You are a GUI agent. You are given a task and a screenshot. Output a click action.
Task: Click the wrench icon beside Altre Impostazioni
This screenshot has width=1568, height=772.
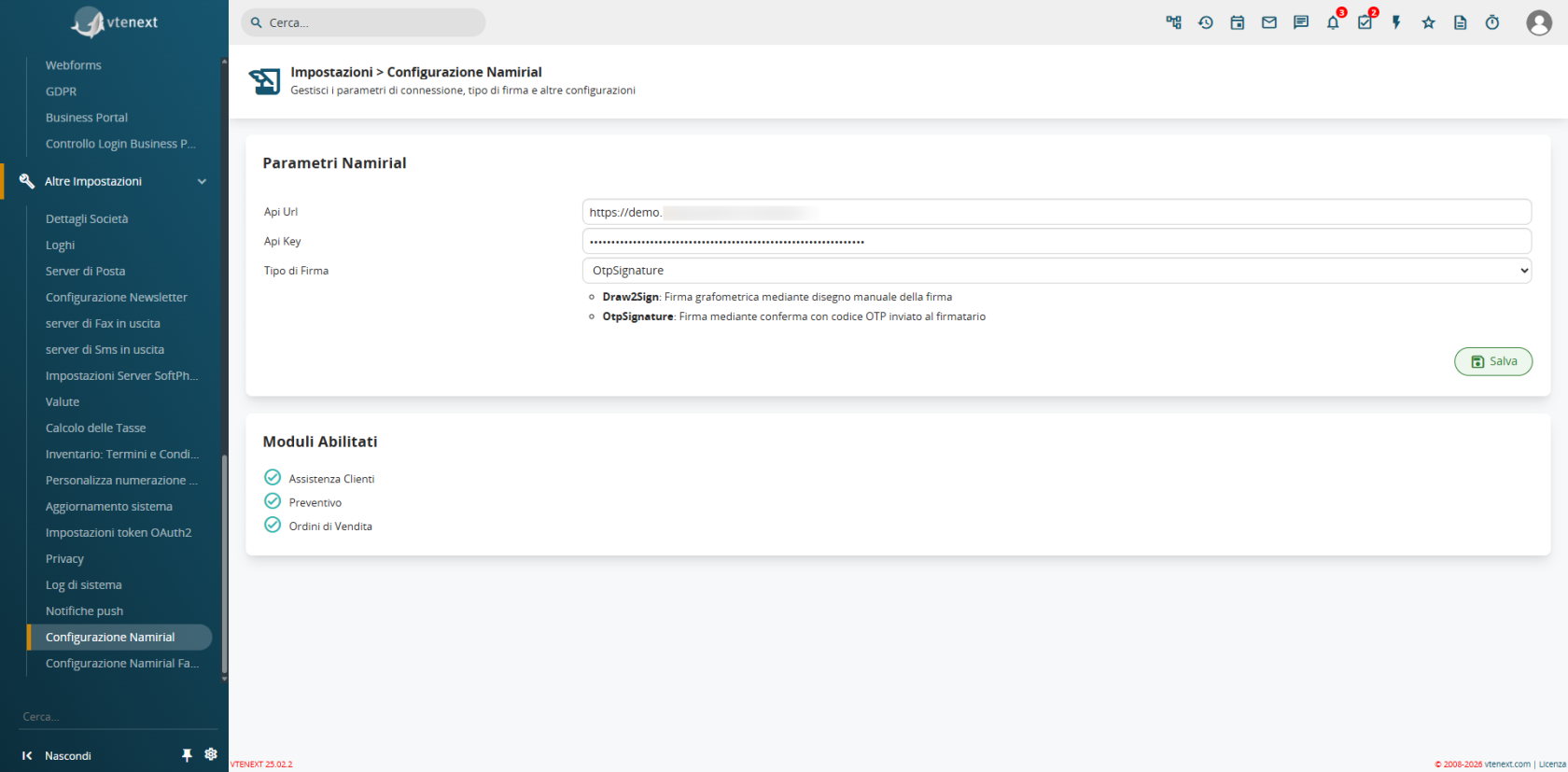pyautogui.click(x=26, y=181)
